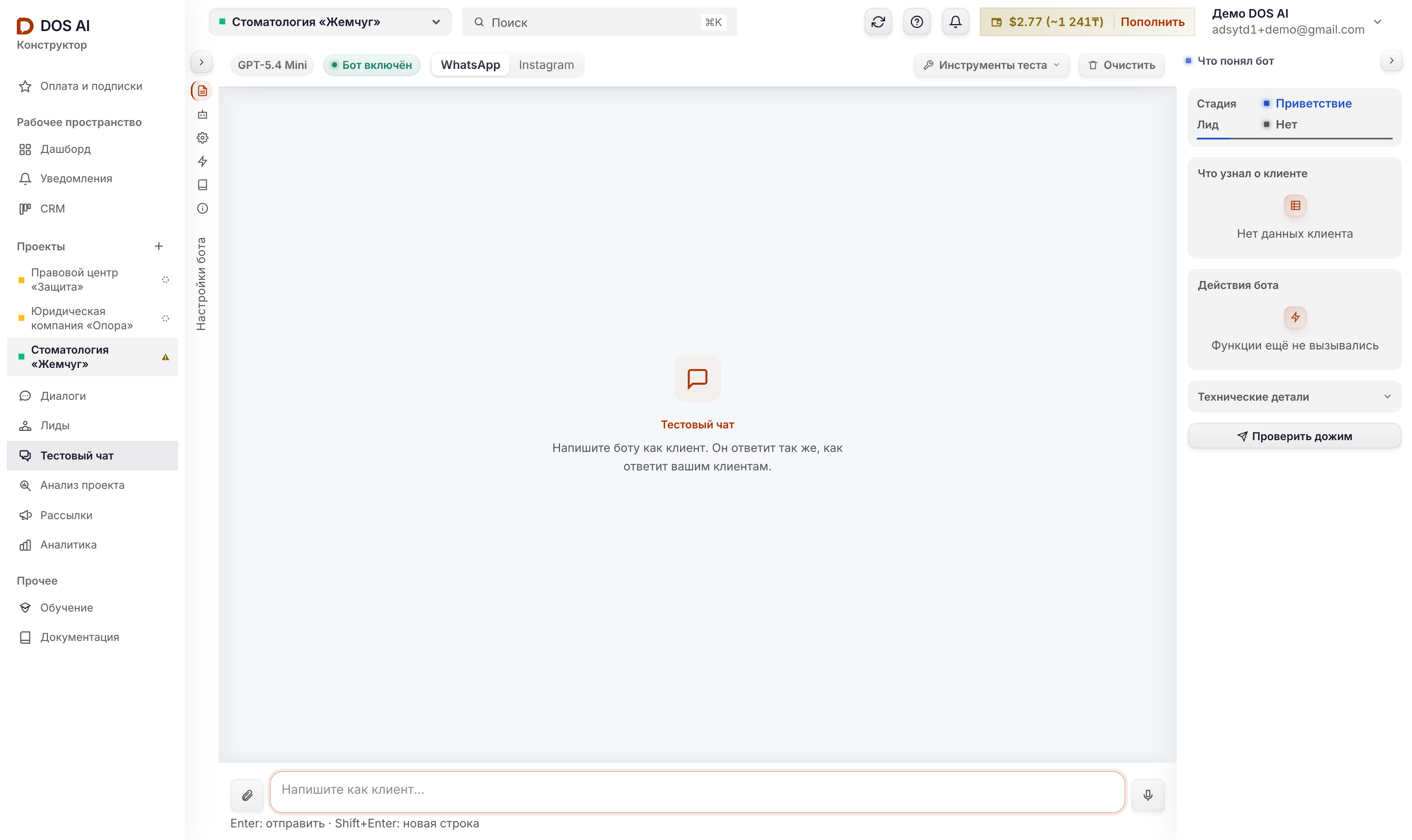The height and width of the screenshot is (840, 1412).
Task: Open the help question mark icon
Action: 917,22
